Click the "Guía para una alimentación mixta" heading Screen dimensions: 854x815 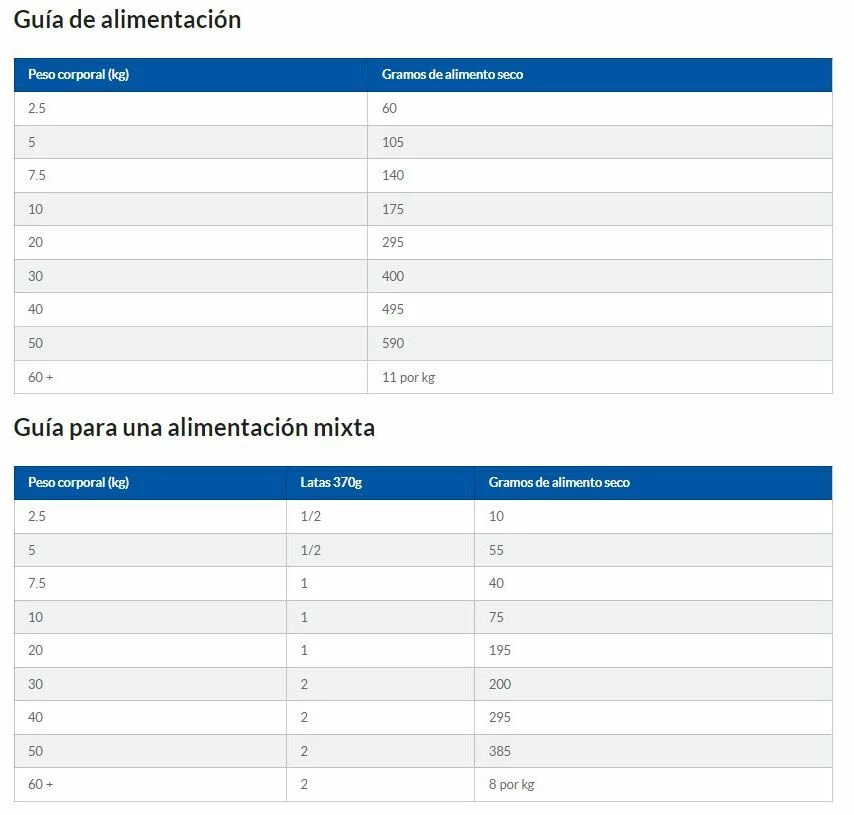194,428
